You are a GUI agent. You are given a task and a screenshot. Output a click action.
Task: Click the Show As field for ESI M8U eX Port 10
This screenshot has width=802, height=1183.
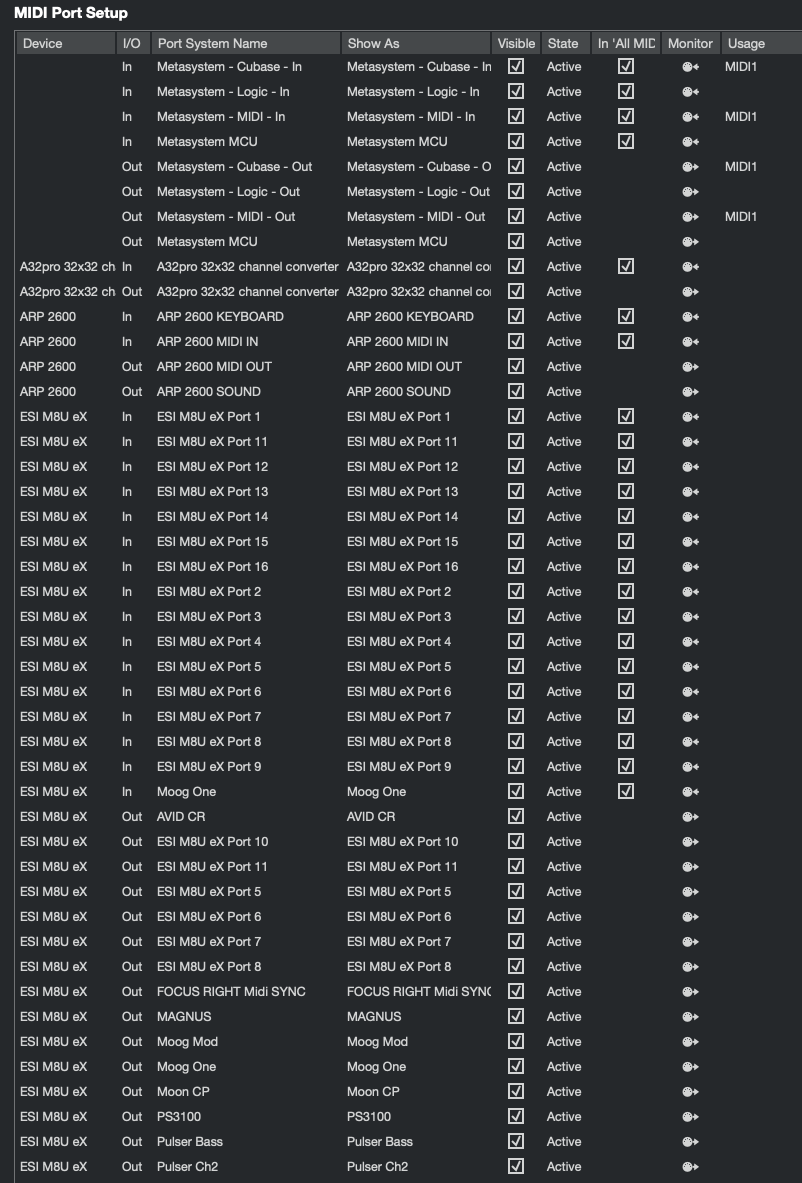(x=403, y=842)
